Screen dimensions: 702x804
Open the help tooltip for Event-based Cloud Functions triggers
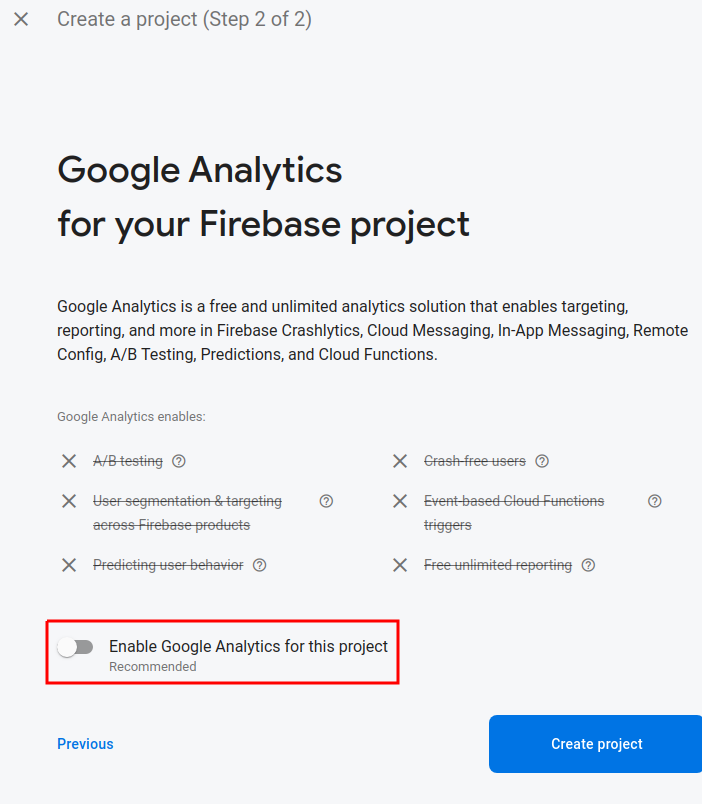[655, 501]
